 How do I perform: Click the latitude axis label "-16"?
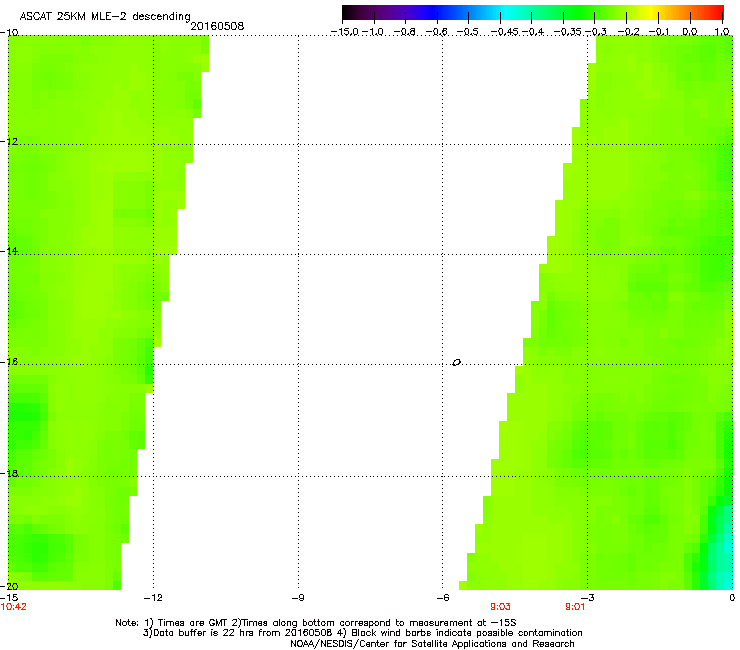point(9,362)
